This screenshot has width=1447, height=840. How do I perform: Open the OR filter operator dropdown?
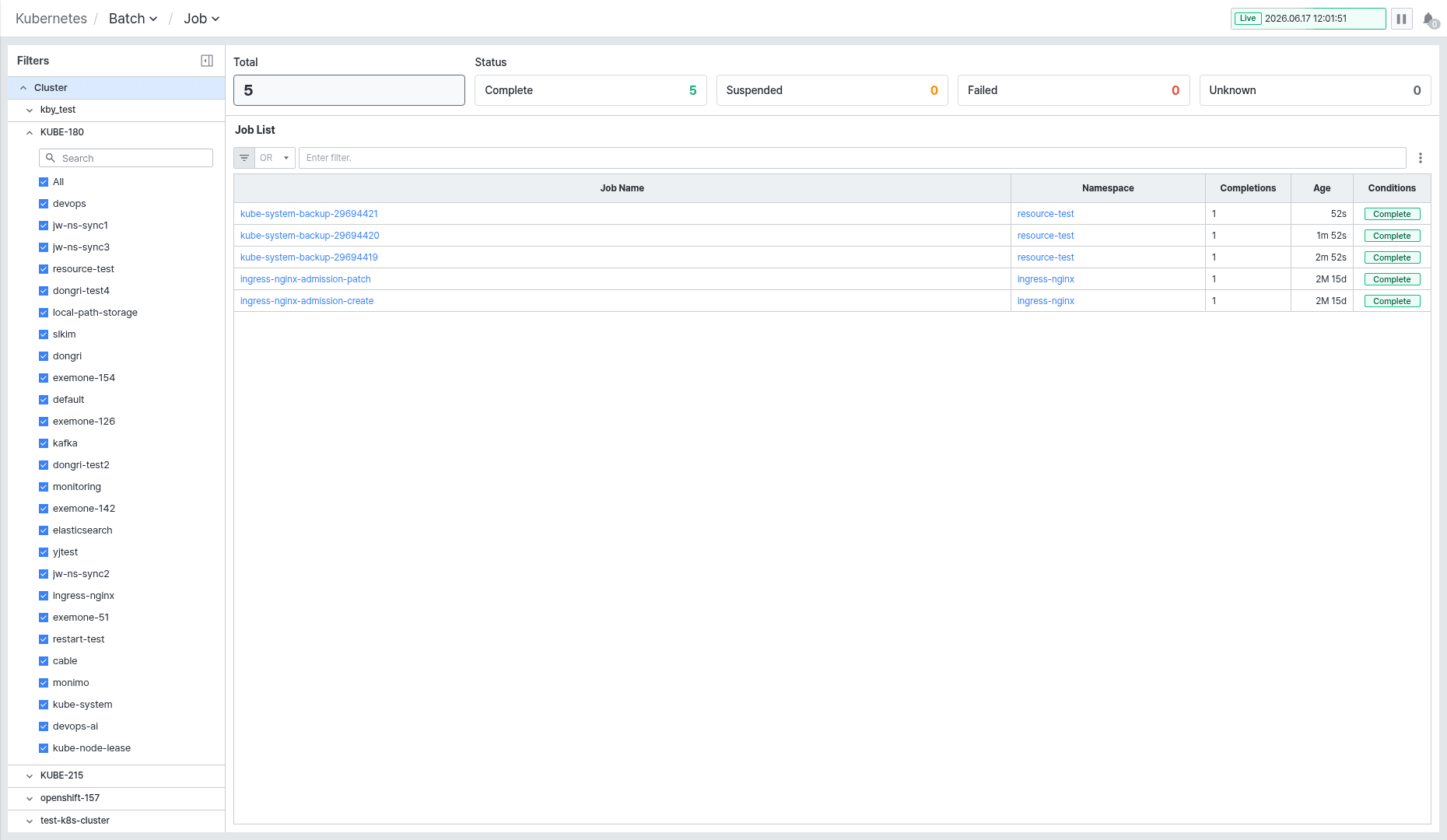click(275, 158)
